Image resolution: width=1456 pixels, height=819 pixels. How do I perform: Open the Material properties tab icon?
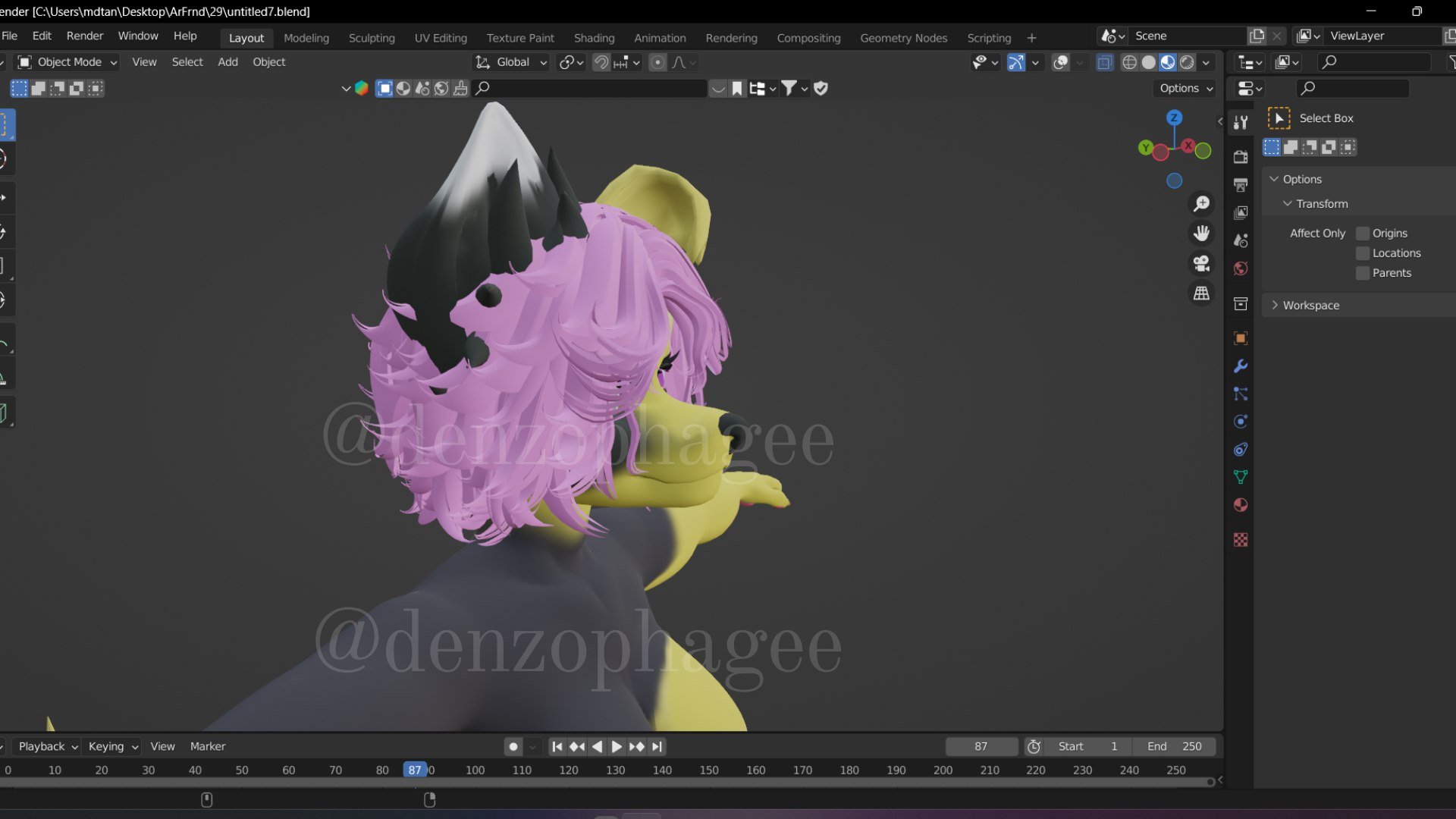[1241, 505]
